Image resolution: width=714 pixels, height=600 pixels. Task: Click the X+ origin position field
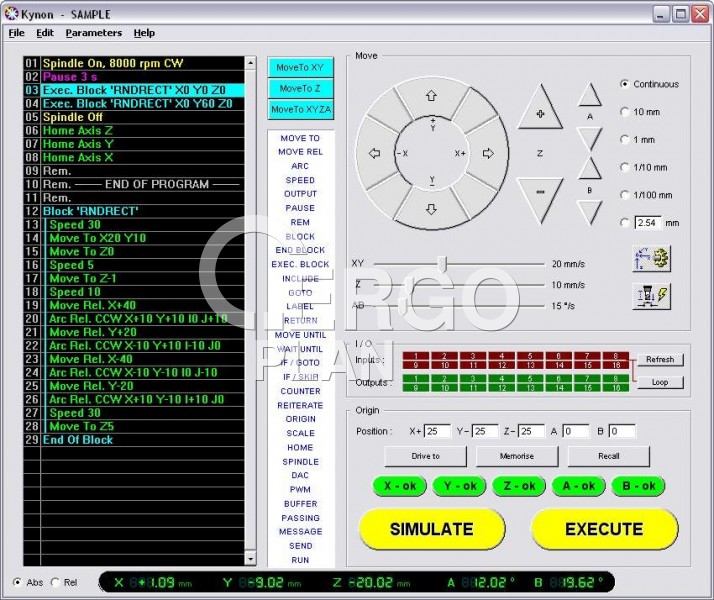click(x=437, y=431)
